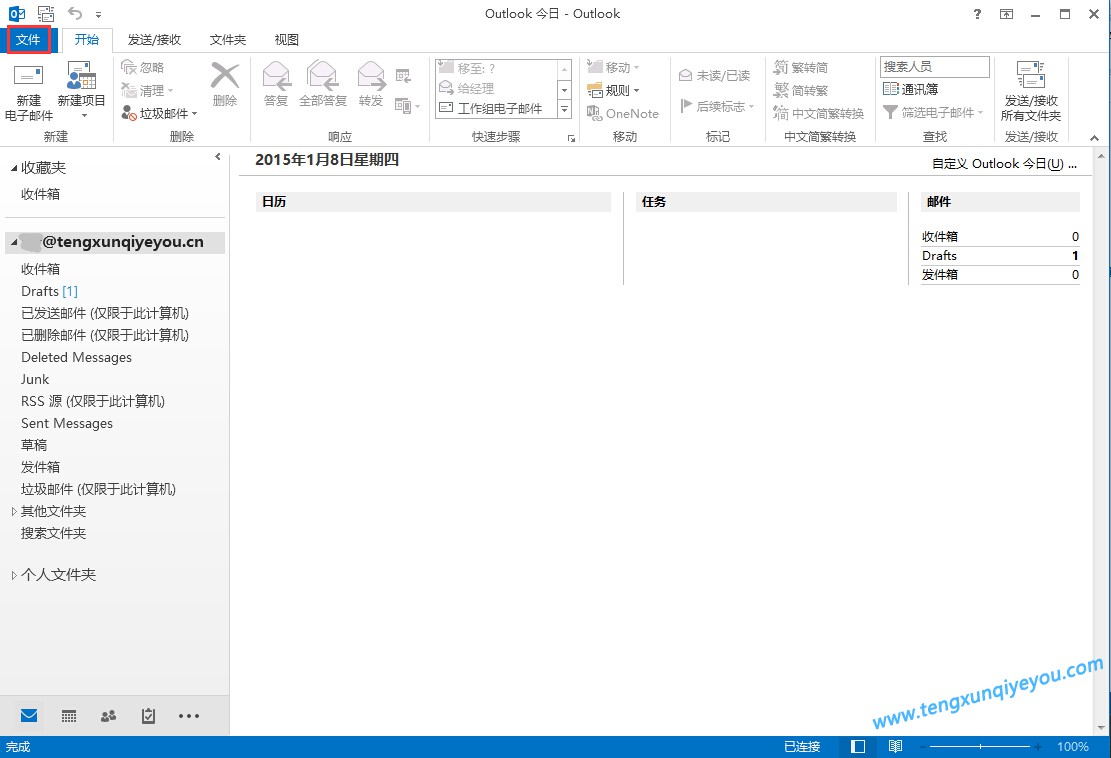Open Outlook Help question mark

click(x=977, y=13)
